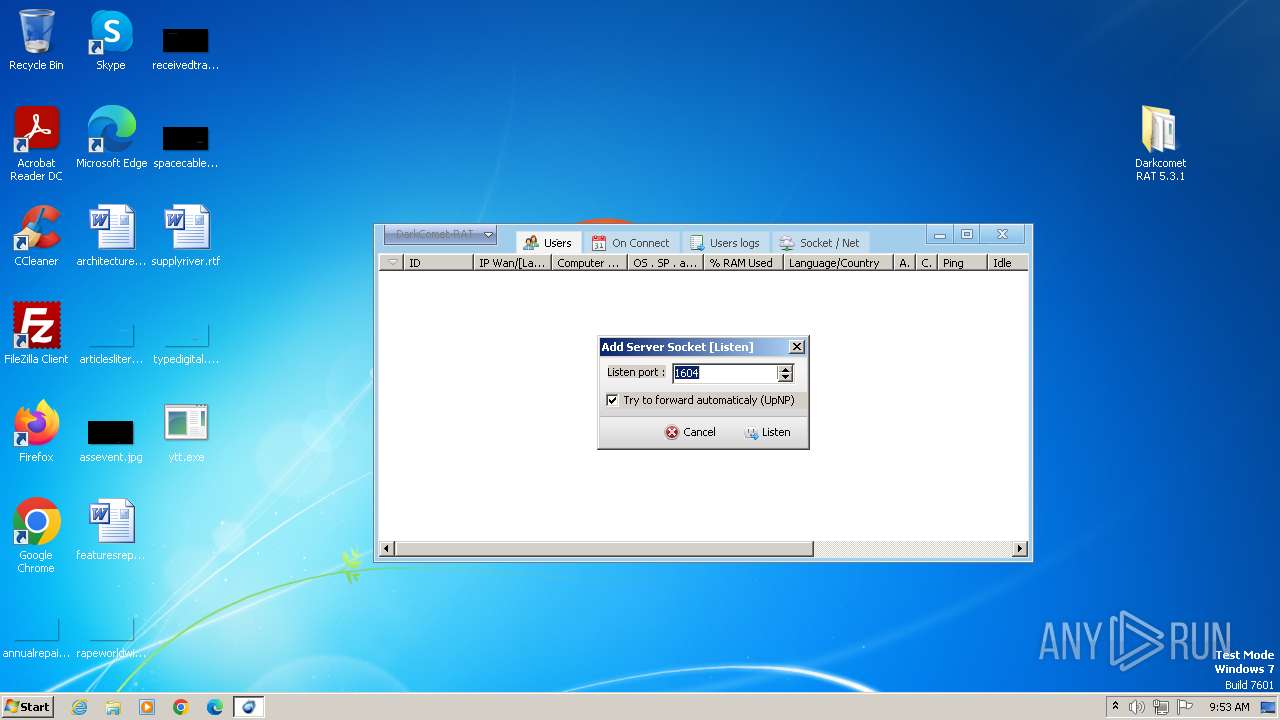Click the Language/Country column header

(x=837, y=263)
